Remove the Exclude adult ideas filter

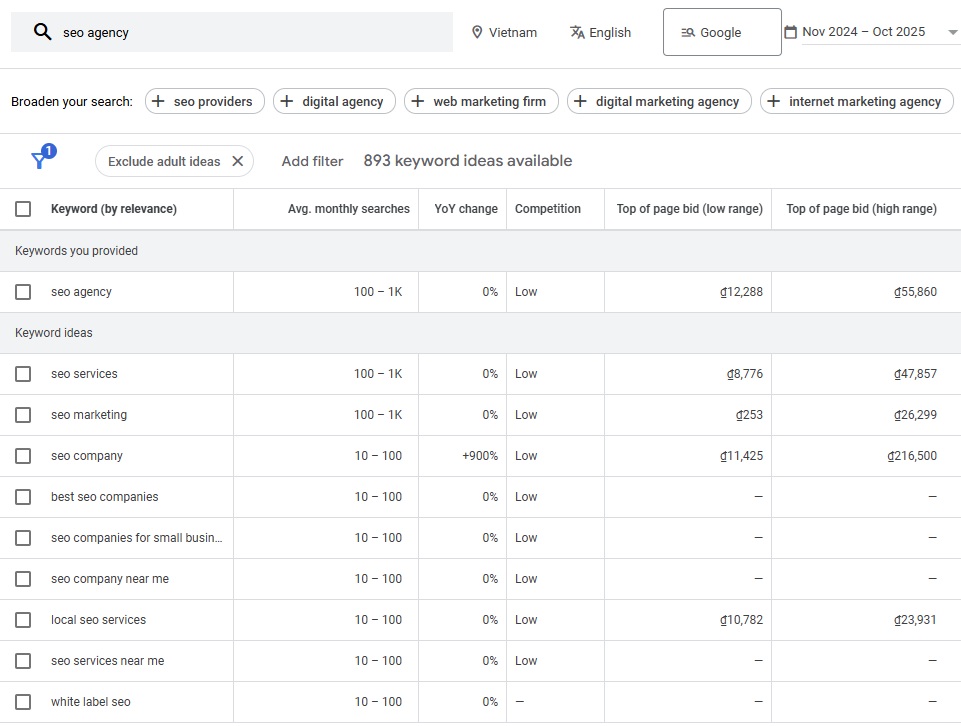click(x=238, y=161)
